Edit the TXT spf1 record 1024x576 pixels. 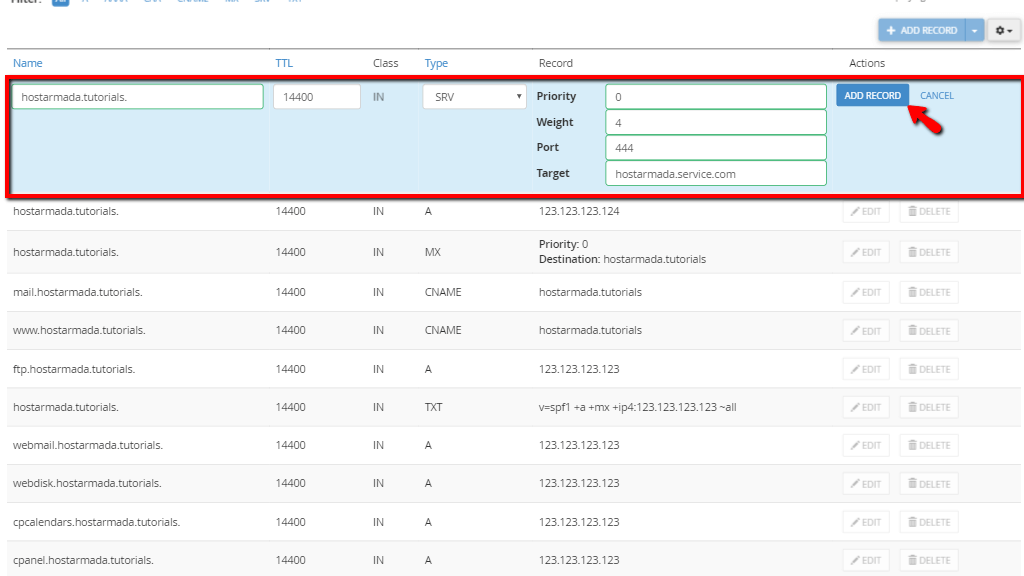tap(866, 408)
